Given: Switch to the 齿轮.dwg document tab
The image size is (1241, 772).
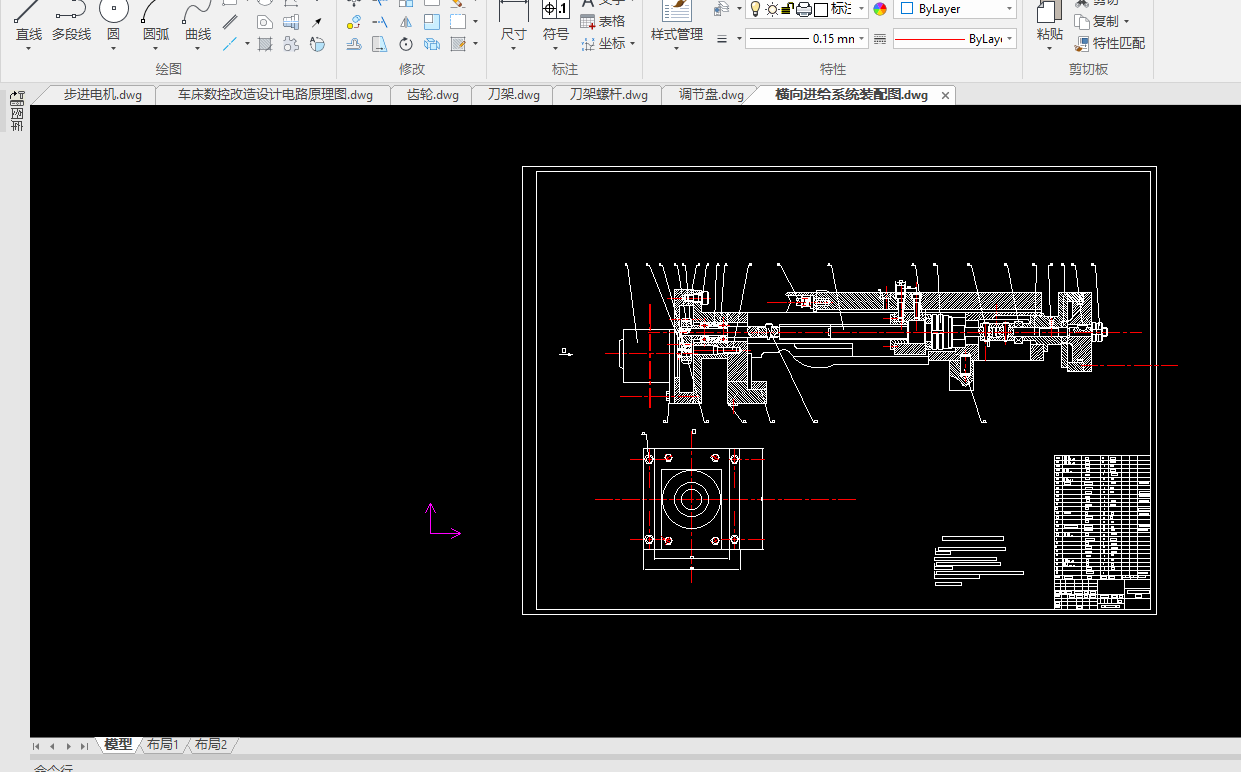Looking at the screenshot, I should (432, 95).
